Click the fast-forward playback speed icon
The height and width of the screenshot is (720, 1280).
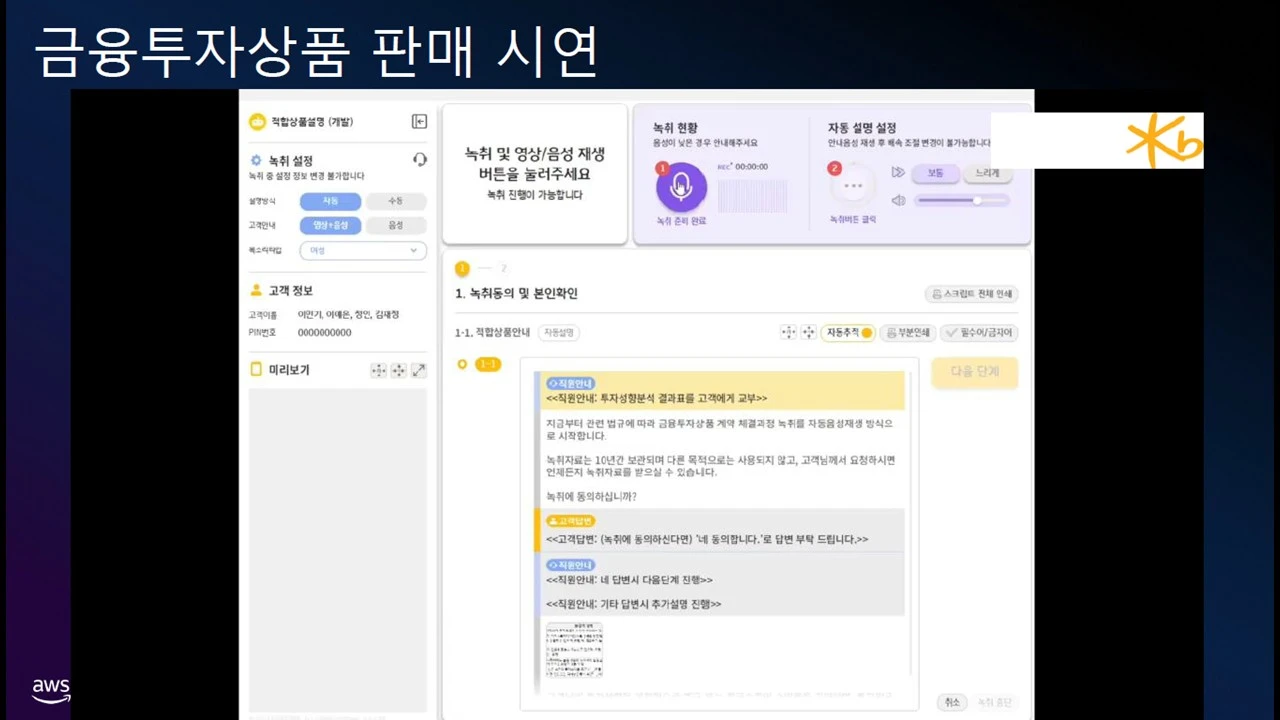pyautogui.click(x=898, y=173)
